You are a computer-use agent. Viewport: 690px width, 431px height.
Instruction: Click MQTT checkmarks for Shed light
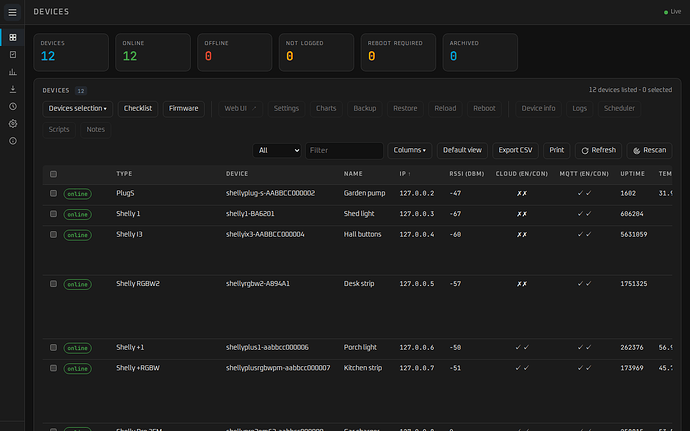pyautogui.click(x=584, y=214)
